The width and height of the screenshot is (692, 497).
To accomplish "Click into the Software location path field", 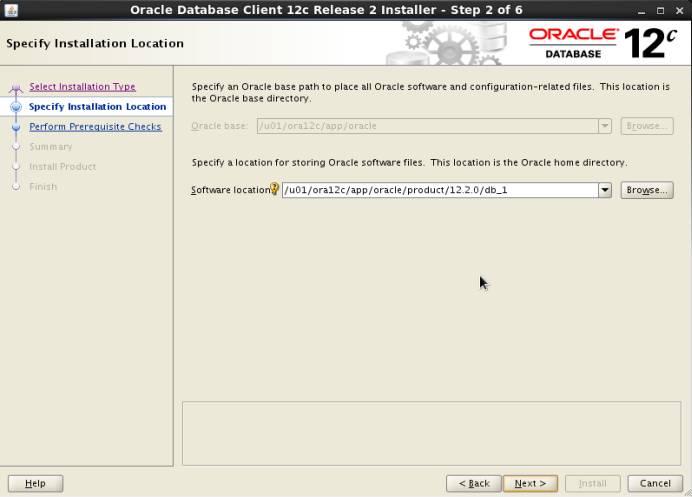I will pos(440,190).
